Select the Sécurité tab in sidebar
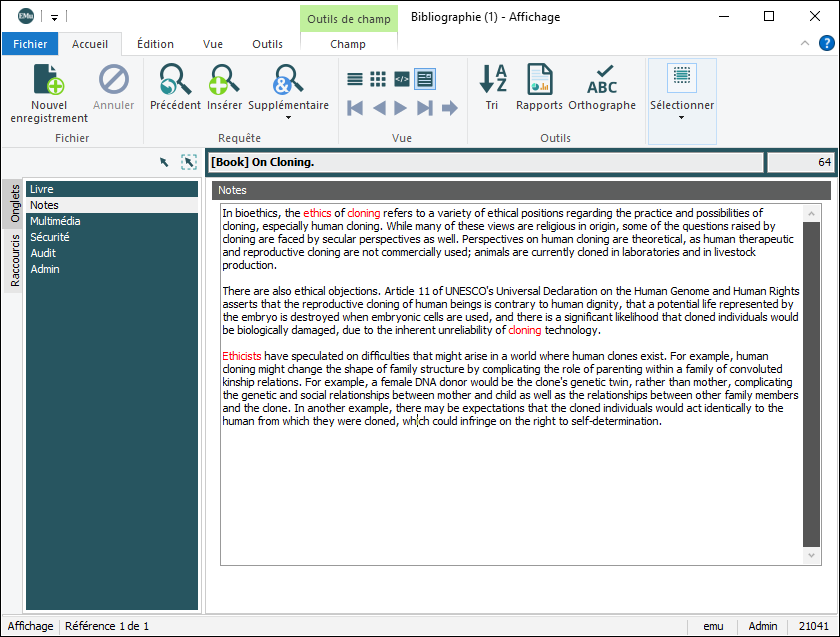 [x=50, y=237]
